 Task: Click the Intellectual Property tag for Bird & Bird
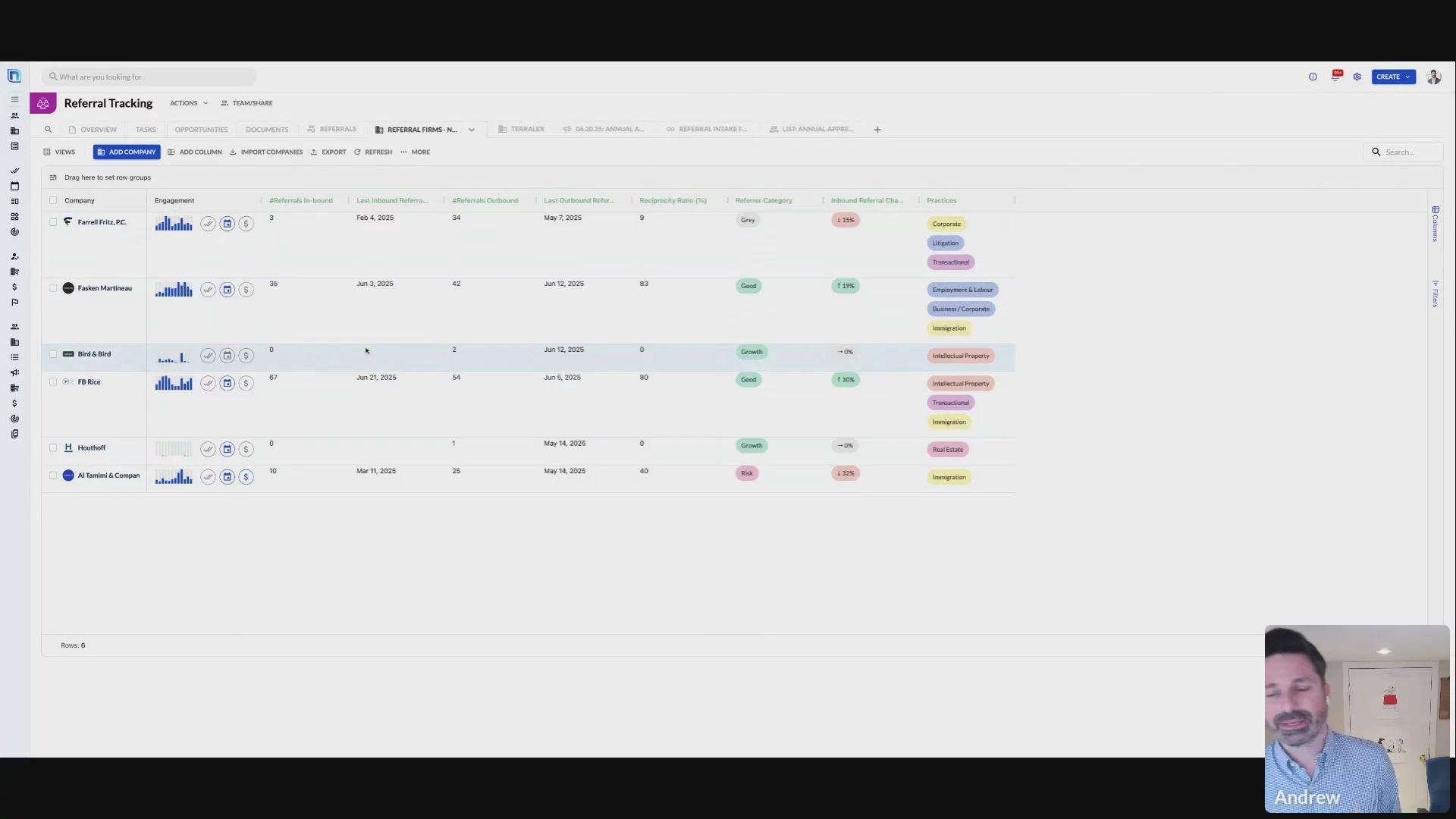pos(961,356)
